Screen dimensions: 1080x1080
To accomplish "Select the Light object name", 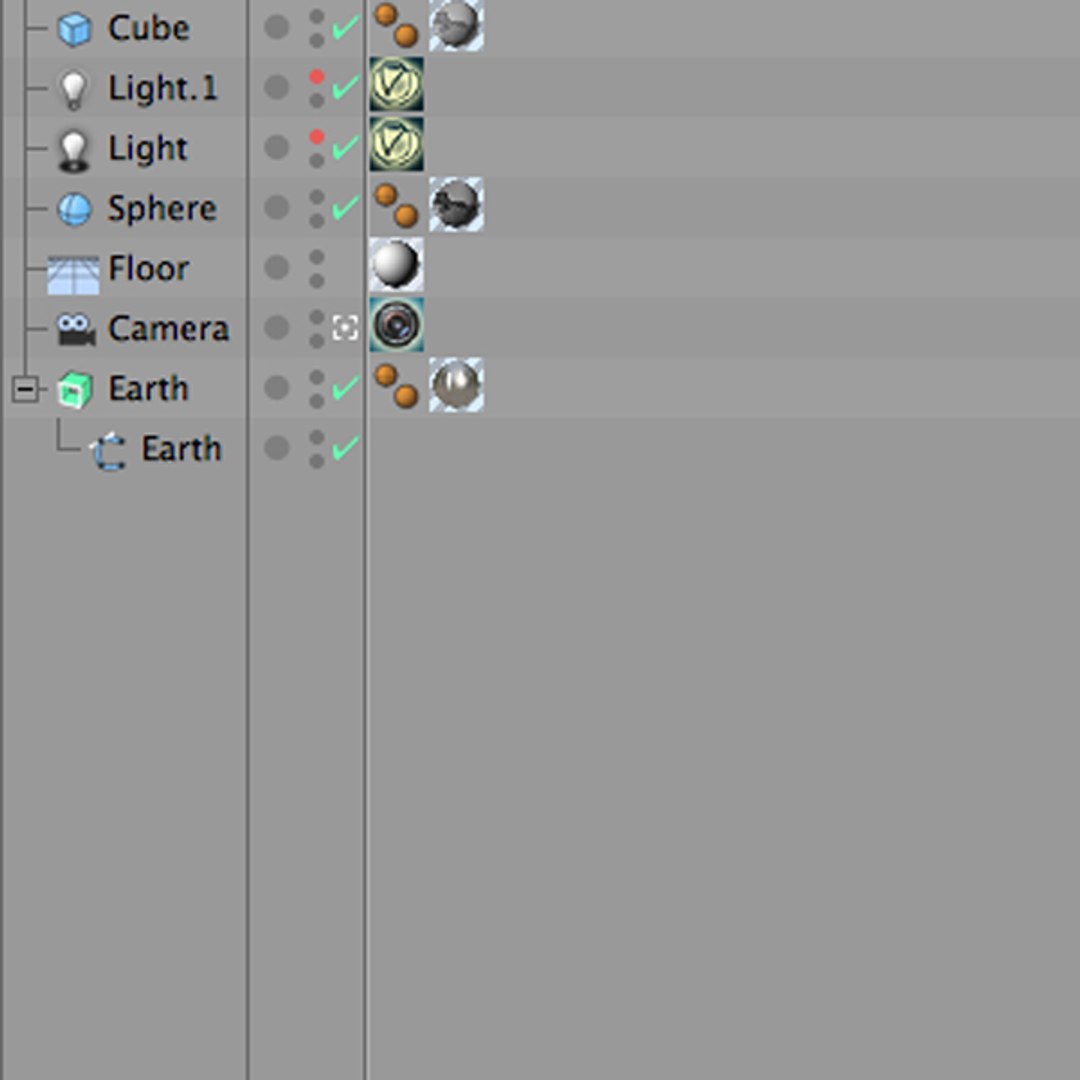I will [x=148, y=149].
